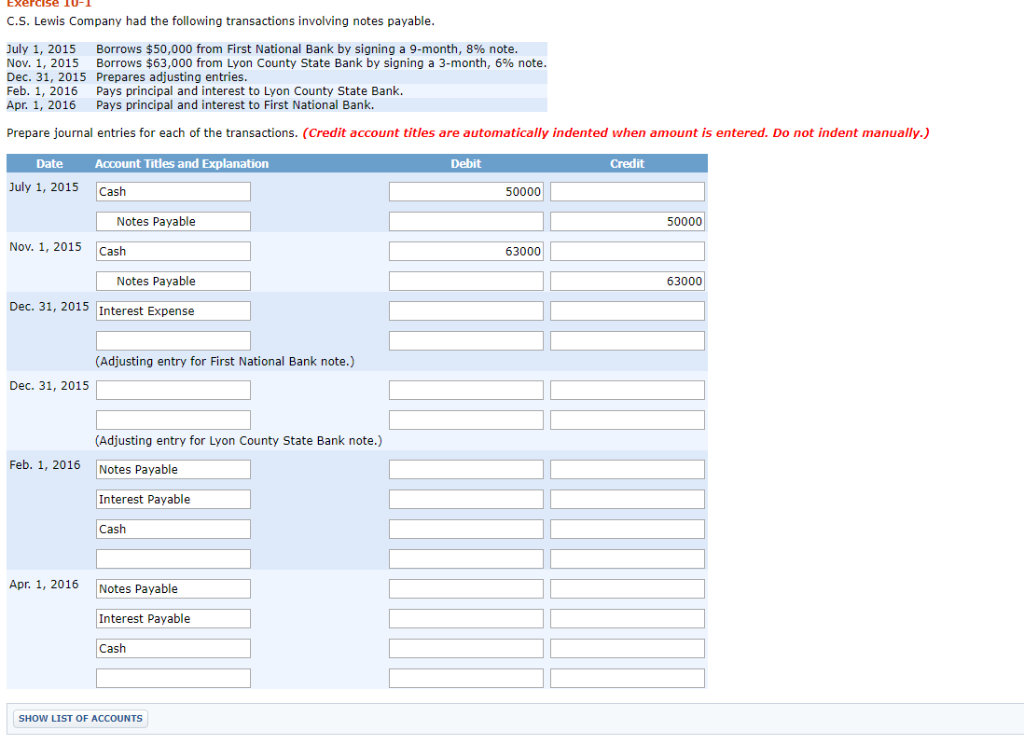The image size is (1024, 744).
Task: Click Apr. 1 Notes Payable credit field
Action: [628, 589]
